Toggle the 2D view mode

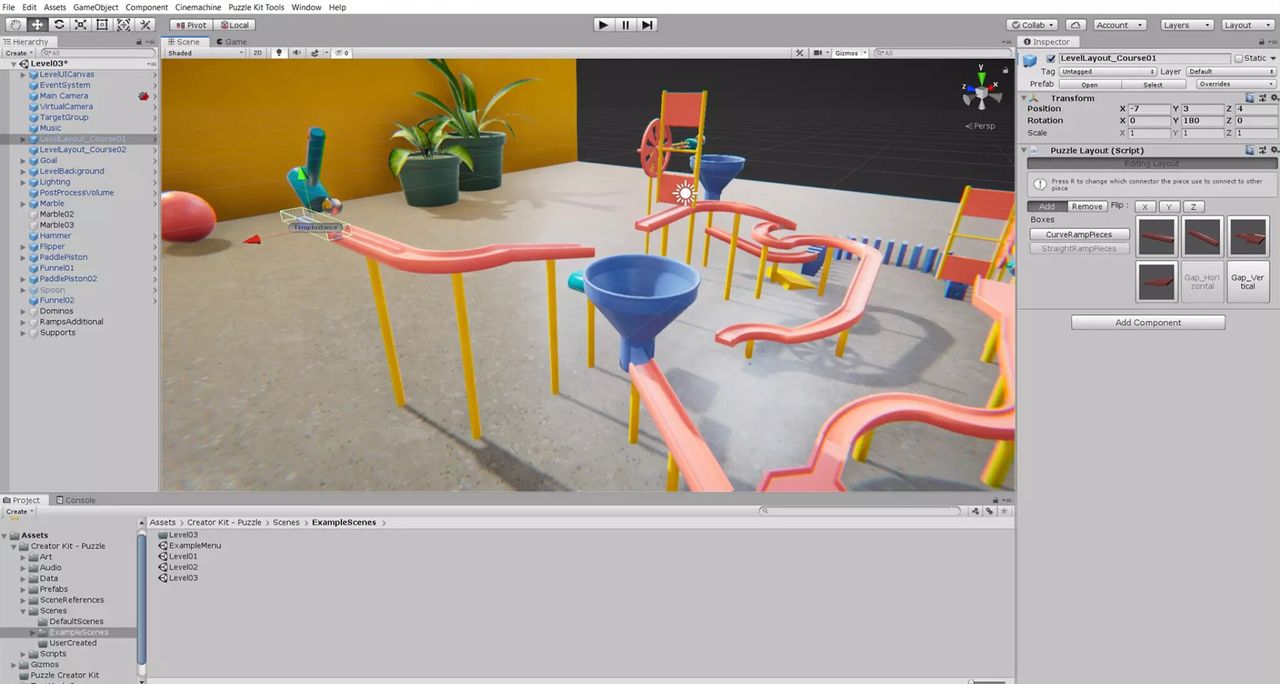(257, 53)
